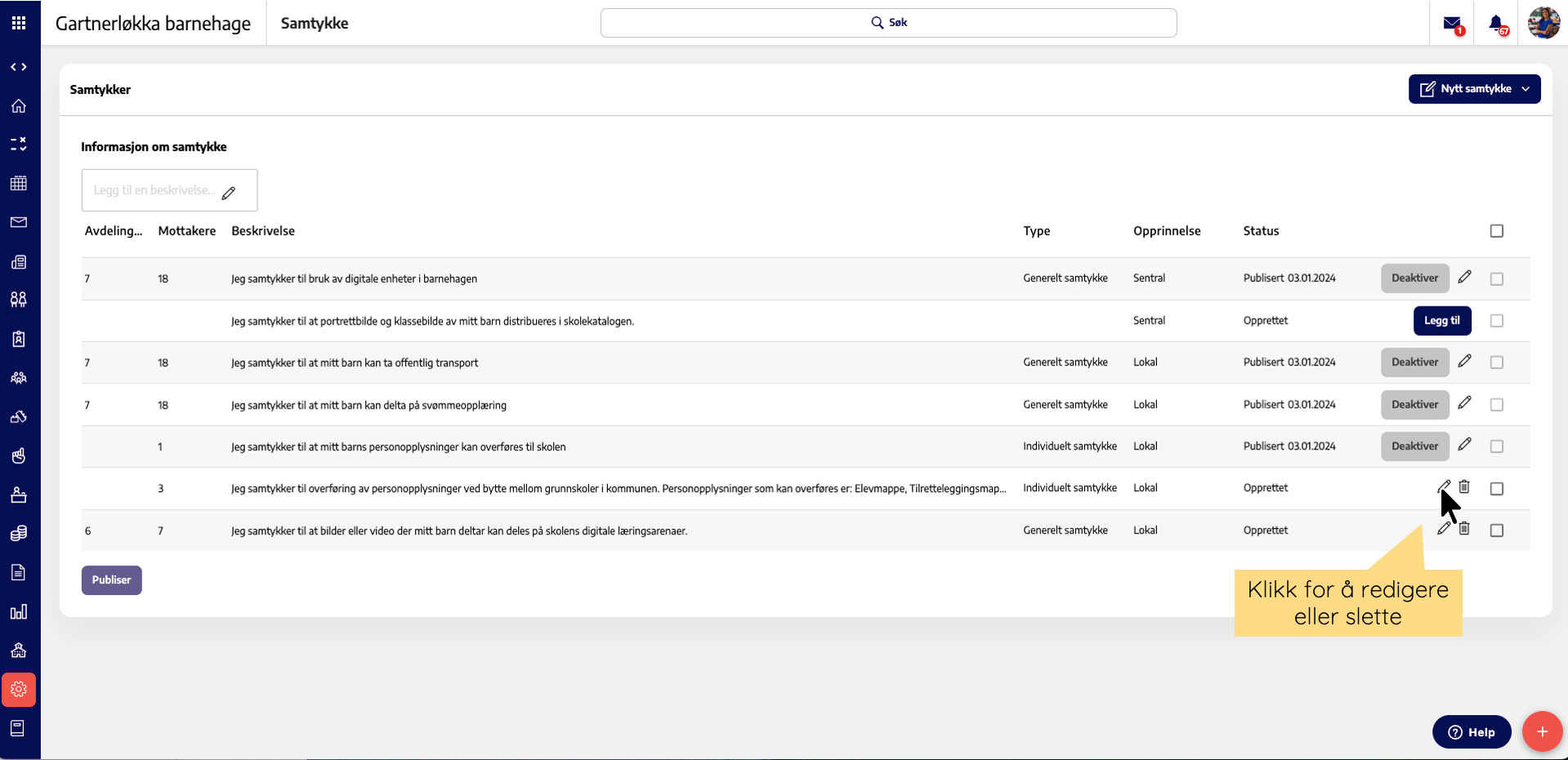This screenshot has height=760, width=1568.
Task: Open the calendar icon in the sidebar
Action: [19, 183]
